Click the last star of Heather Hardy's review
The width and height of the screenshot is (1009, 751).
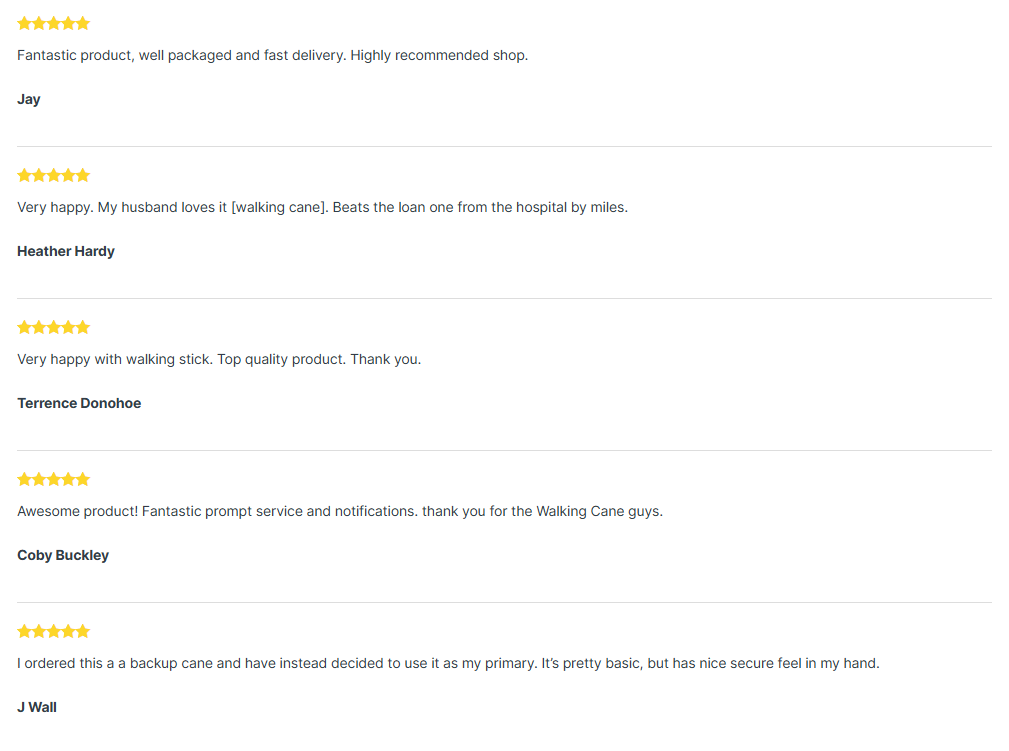click(x=83, y=175)
